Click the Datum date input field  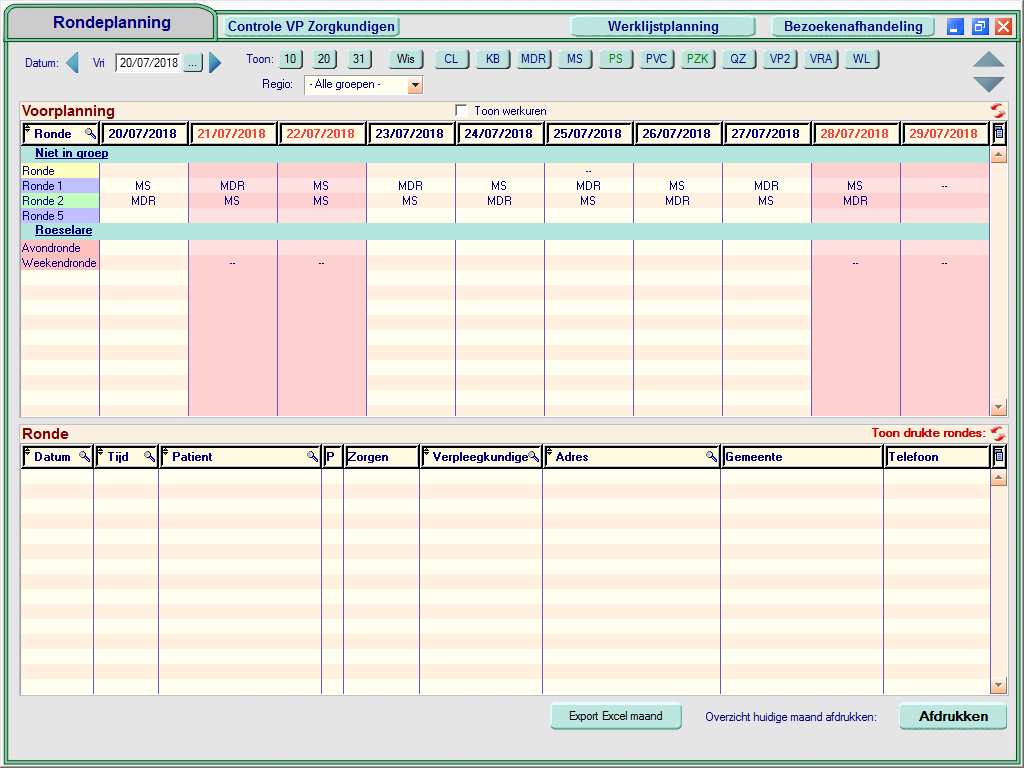click(x=148, y=63)
